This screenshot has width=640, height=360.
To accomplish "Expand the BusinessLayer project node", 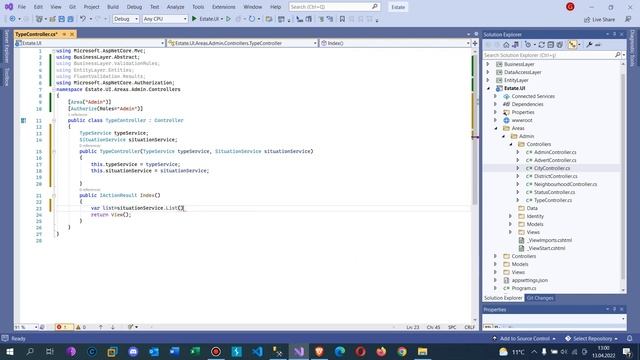I will tap(488, 64).
